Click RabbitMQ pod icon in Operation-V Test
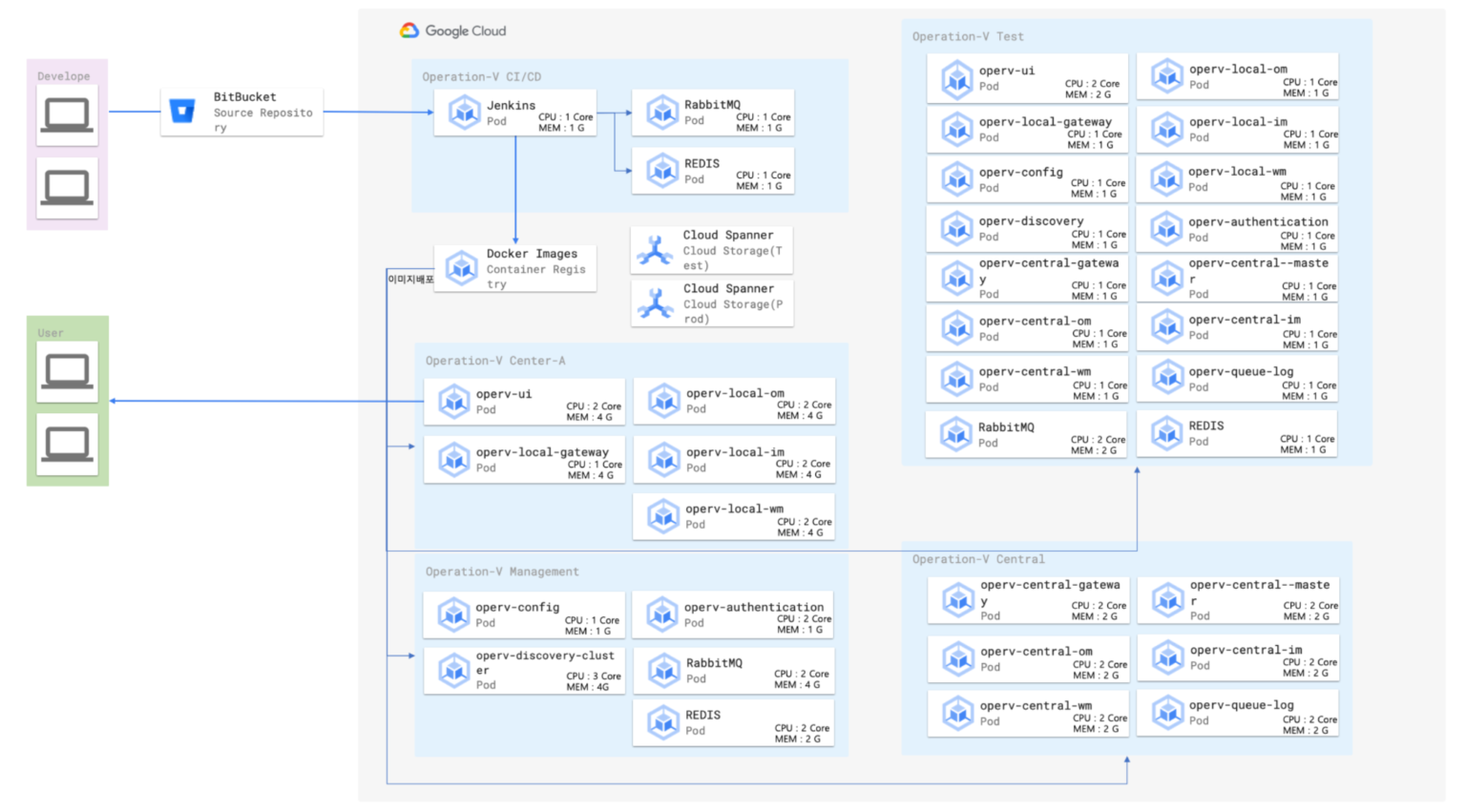This screenshot has height=812, width=1466. coord(956,434)
